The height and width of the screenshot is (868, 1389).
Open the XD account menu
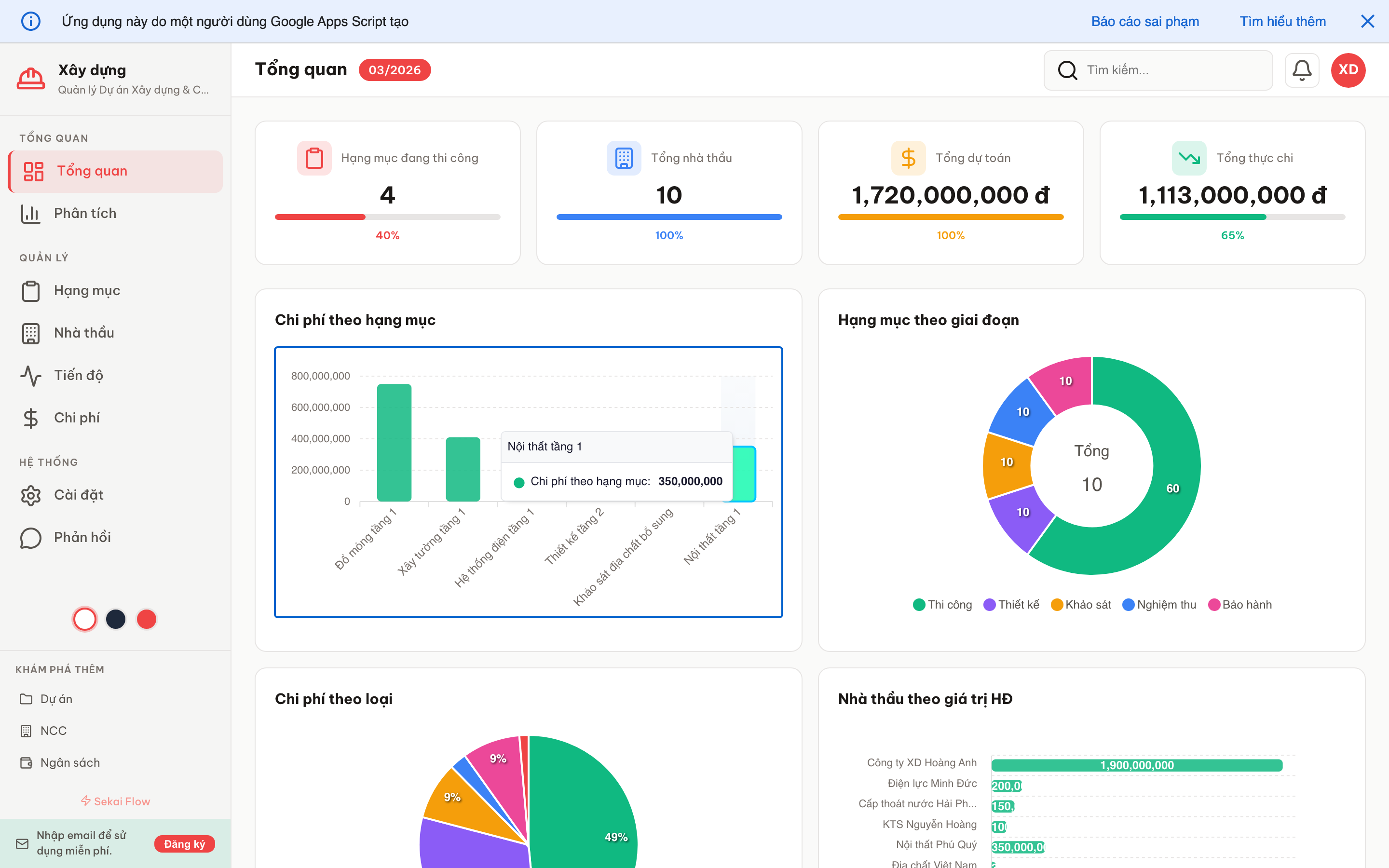1348,70
